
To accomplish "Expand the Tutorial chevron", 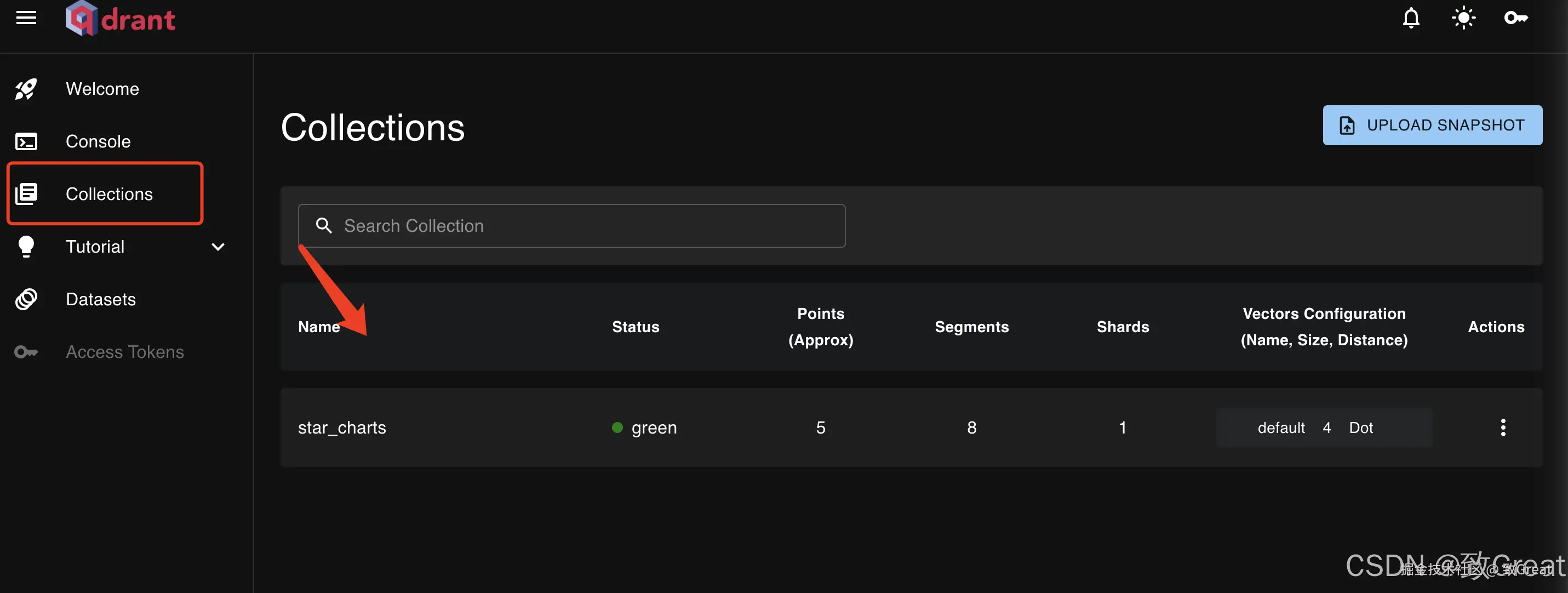I will (x=218, y=247).
